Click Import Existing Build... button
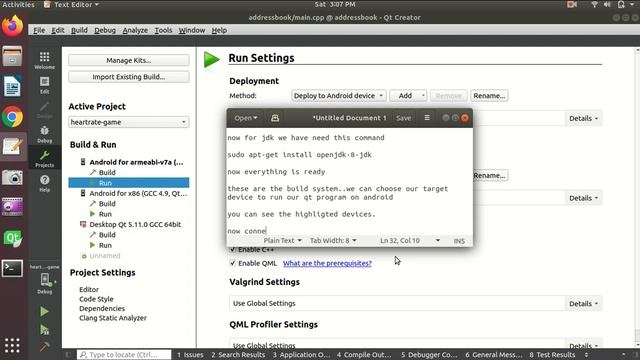Screen dimensions: 640x360 pos(129,77)
